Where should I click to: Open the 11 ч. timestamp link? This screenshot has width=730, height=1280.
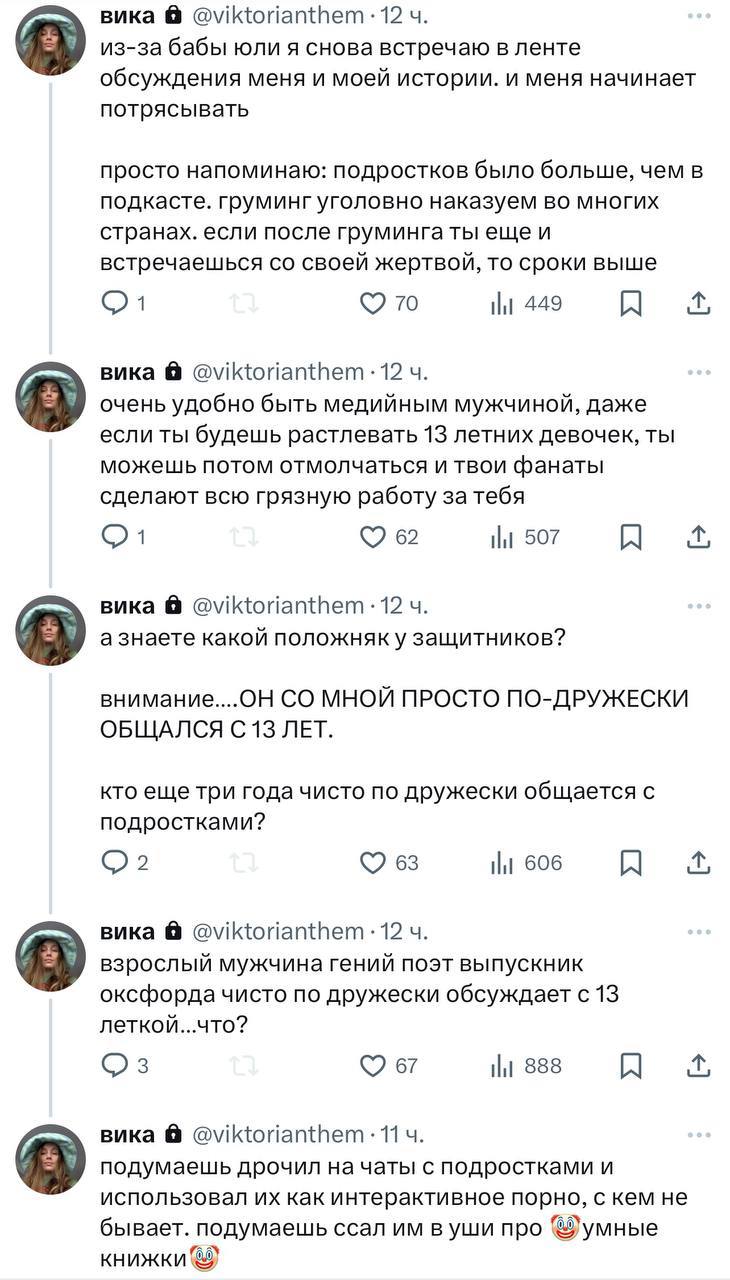(x=404, y=1135)
